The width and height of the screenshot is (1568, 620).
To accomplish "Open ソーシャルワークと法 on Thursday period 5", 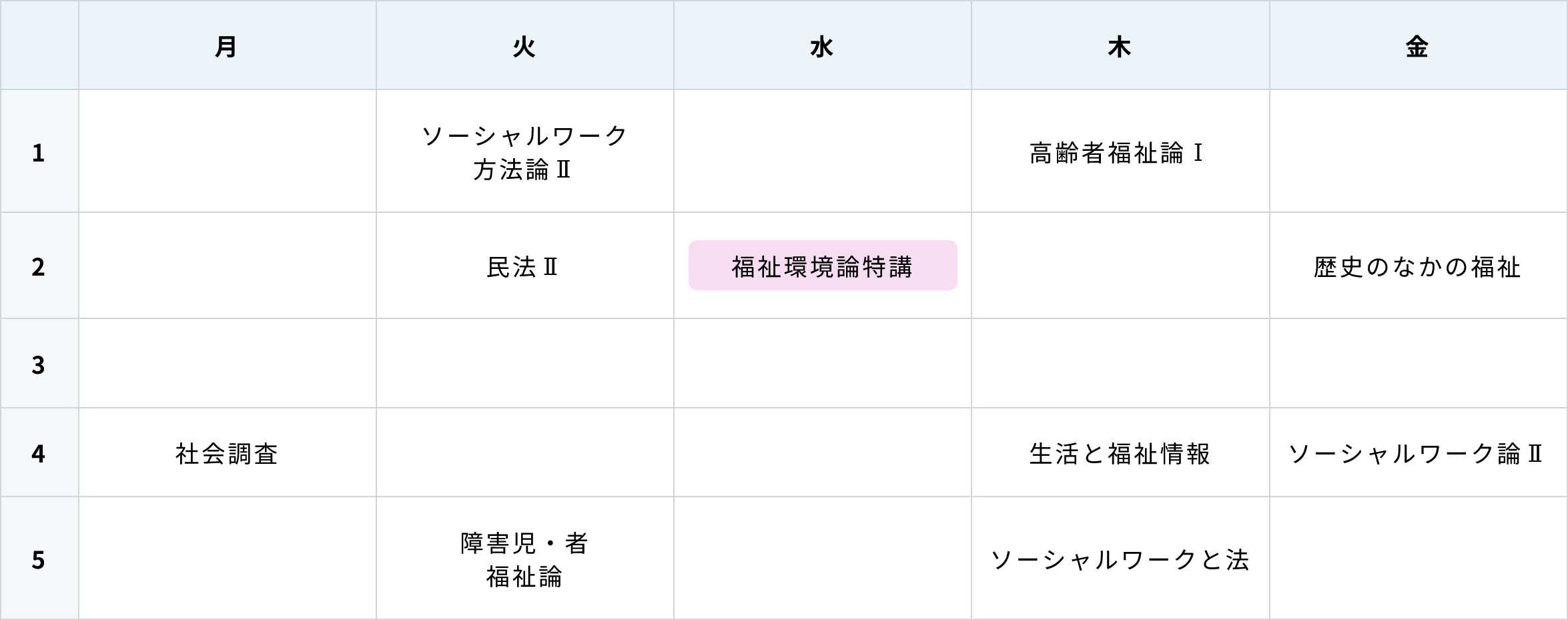I will pyautogui.click(x=1120, y=559).
